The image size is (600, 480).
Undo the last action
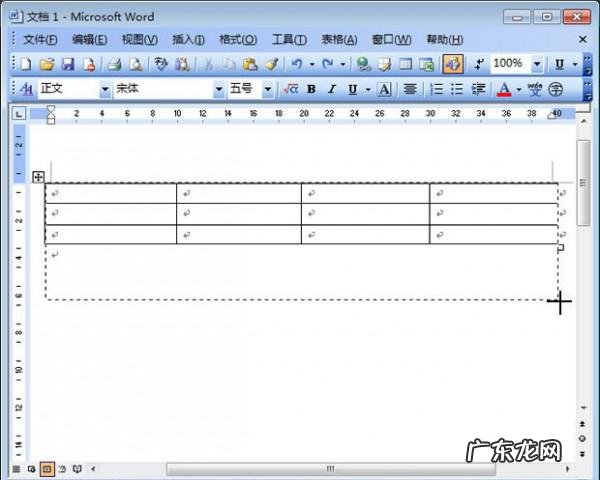click(297, 64)
